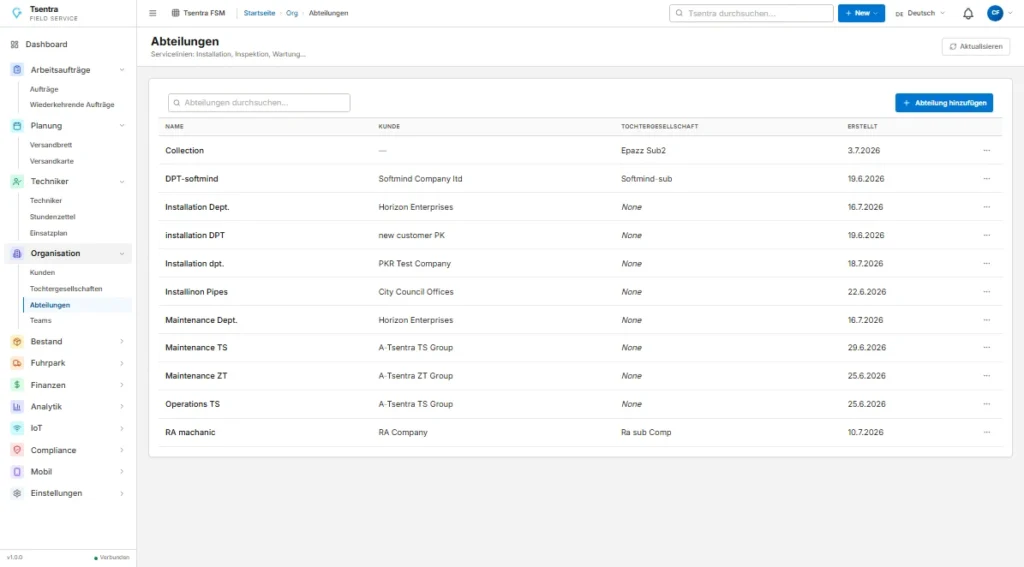Image resolution: width=1024 pixels, height=567 pixels.
Task: Open Wiederkehrende Aufträge
Action: point(72,105)
